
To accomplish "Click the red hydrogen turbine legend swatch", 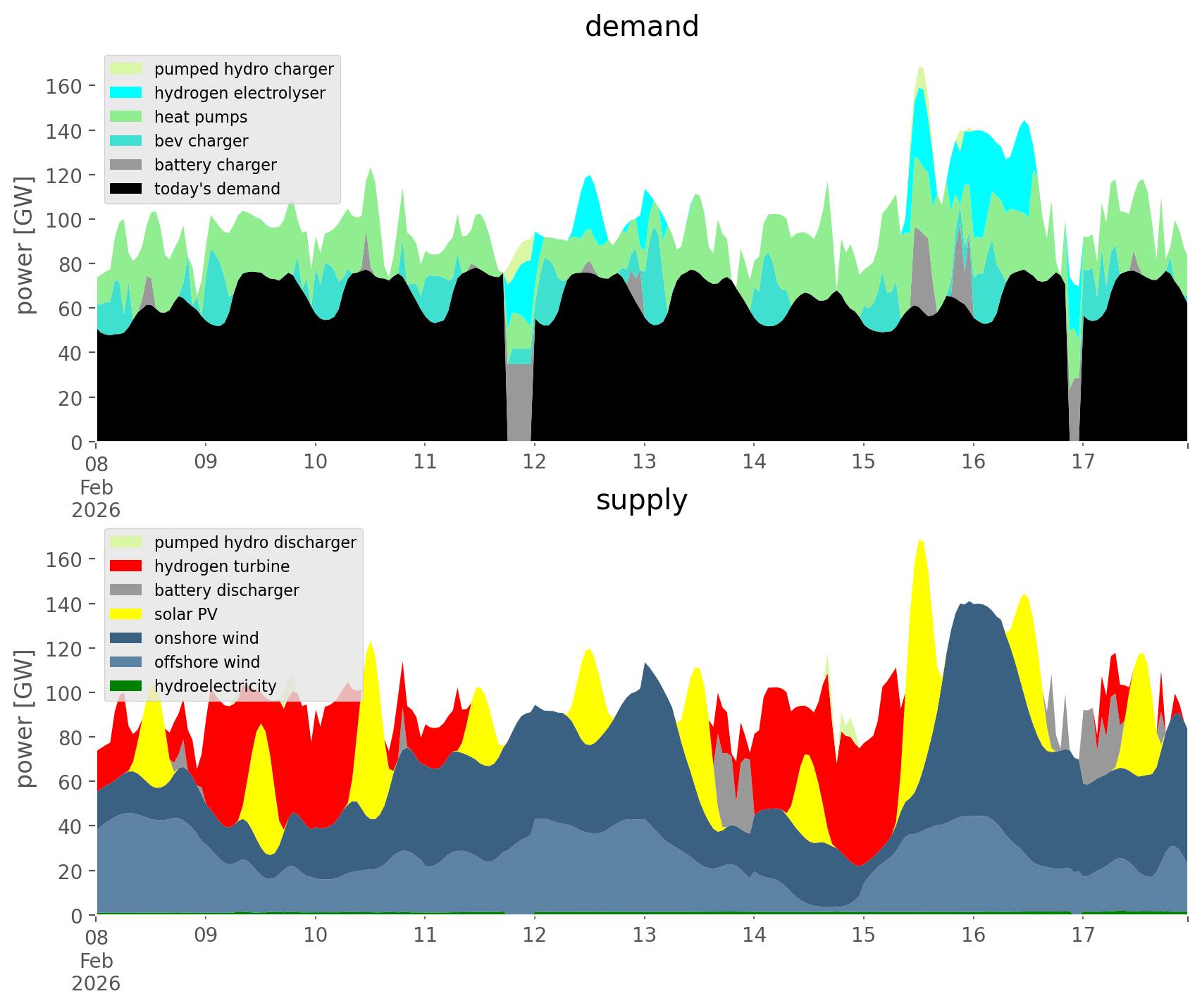I will [126, 566].
